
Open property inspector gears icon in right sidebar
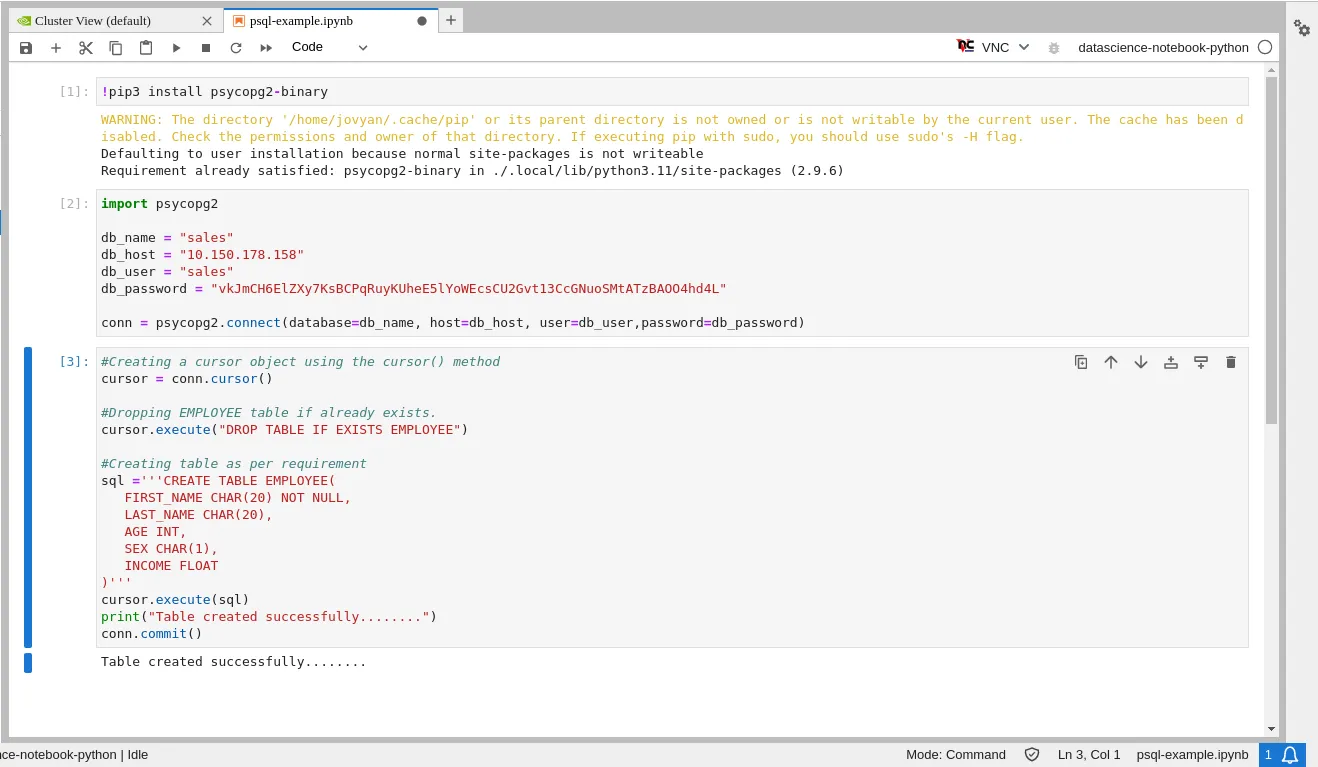(x=1301, y=28)
